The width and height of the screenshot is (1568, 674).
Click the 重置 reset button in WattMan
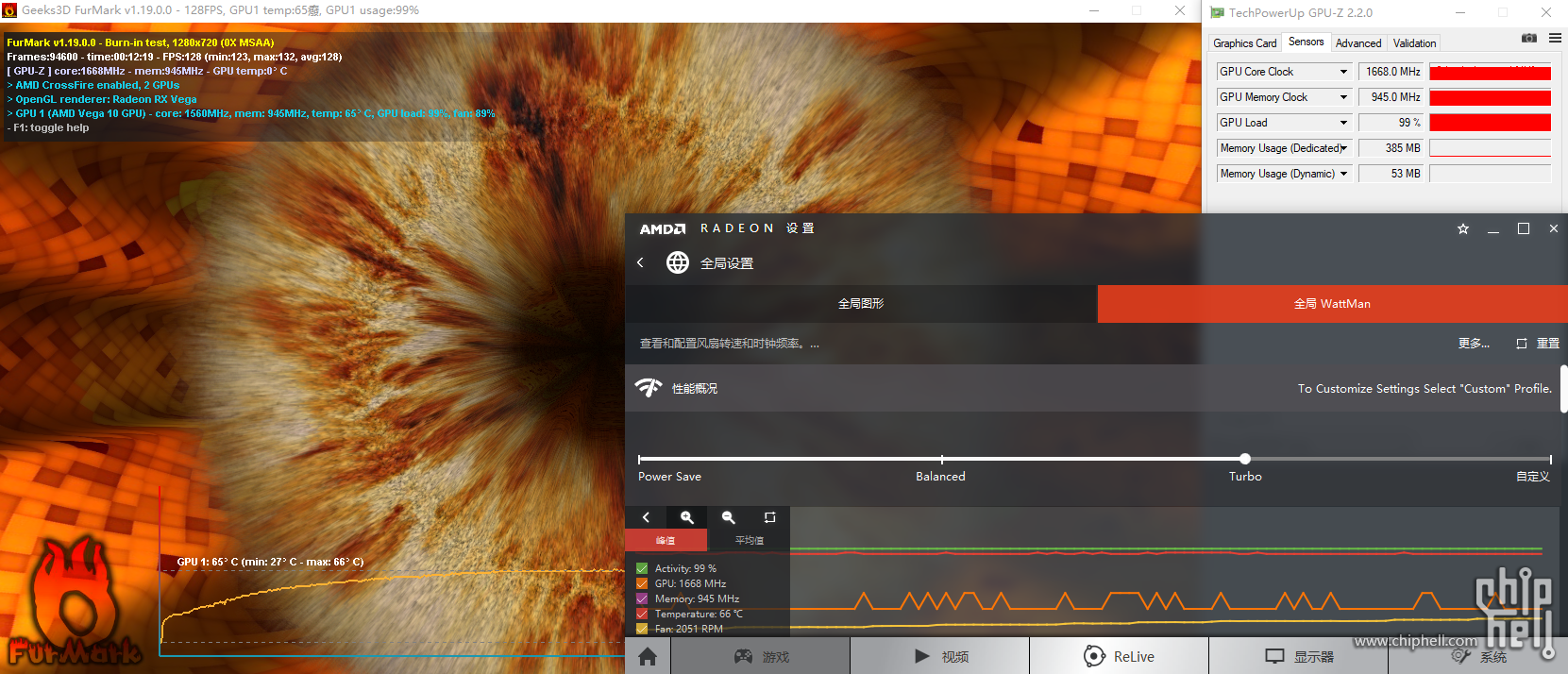coord(1538,344)
